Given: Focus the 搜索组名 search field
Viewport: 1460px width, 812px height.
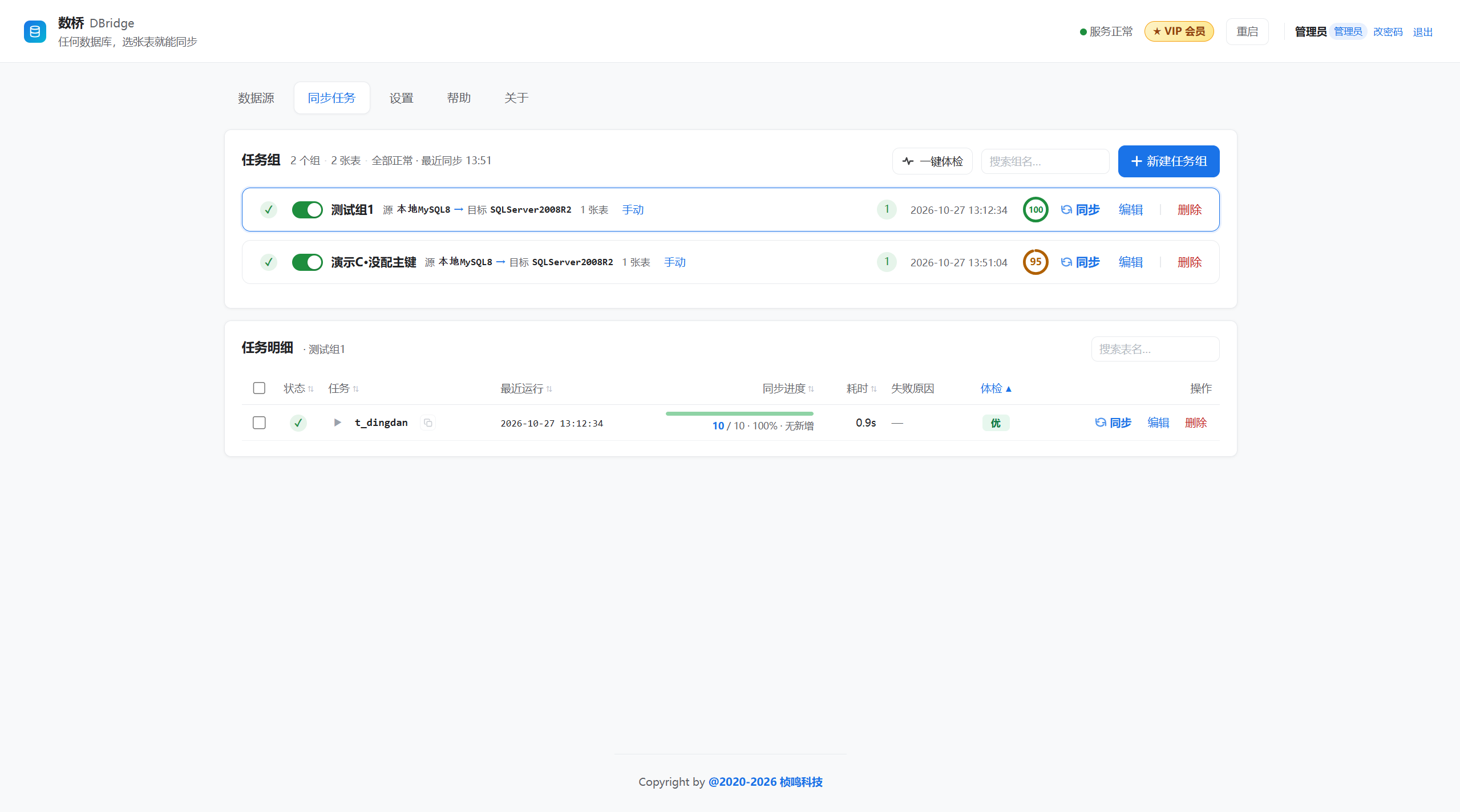Looking at the screenshot, I should pos(1045,161).
